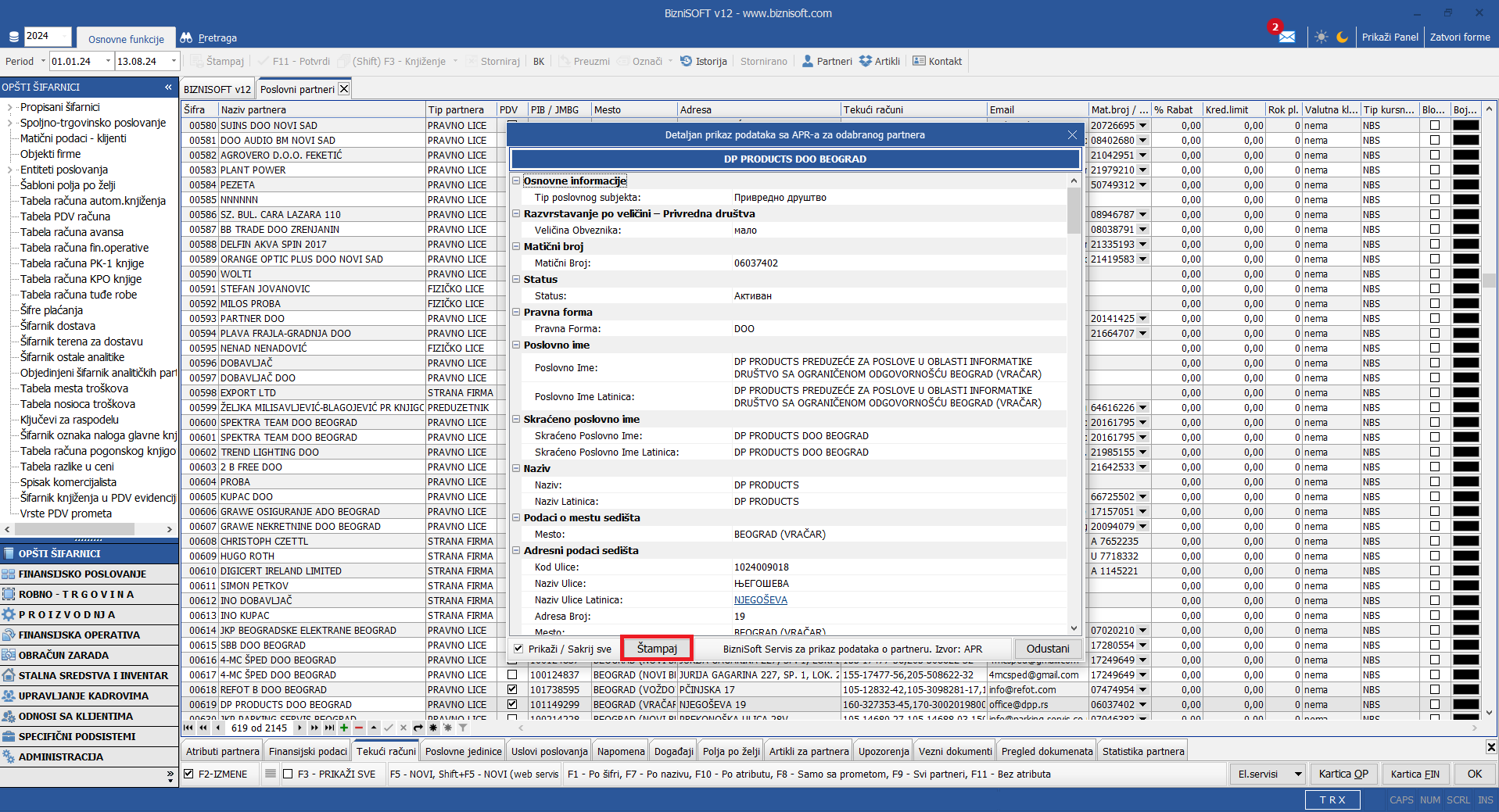1499x812 pixels.
Task: Click the Odustani button
Action: coord(1047,649)
